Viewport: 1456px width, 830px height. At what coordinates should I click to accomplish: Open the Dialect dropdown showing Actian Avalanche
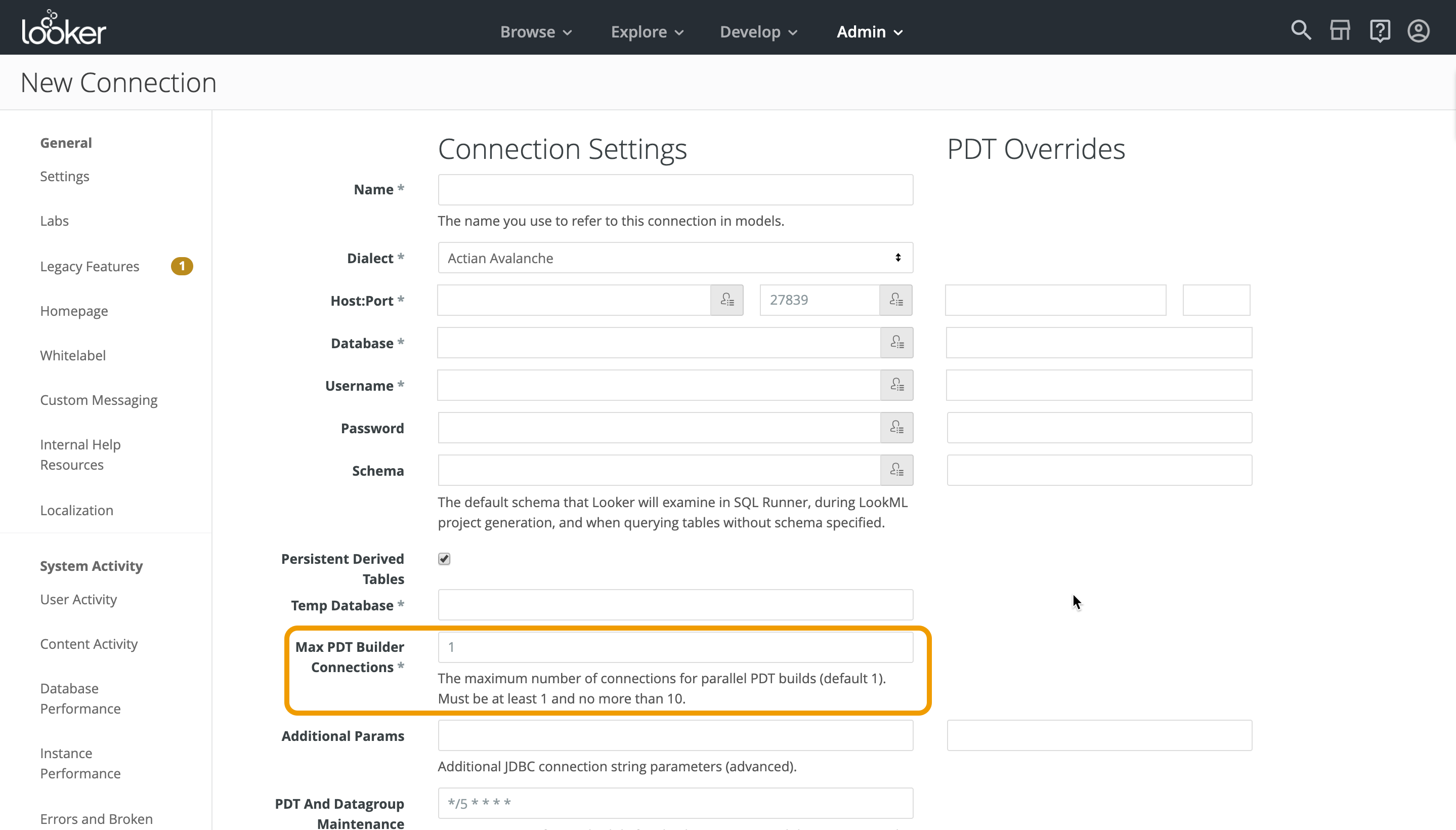tap(675, 258)
